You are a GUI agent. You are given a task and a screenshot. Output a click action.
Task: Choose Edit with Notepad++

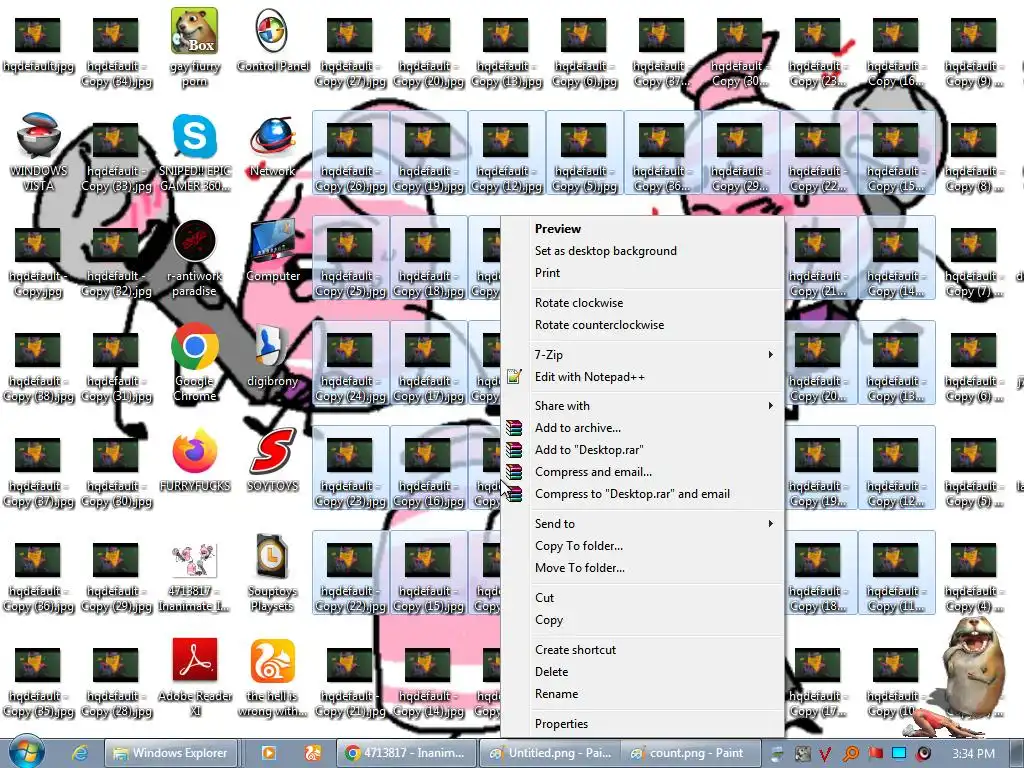(x=643, y=377)
